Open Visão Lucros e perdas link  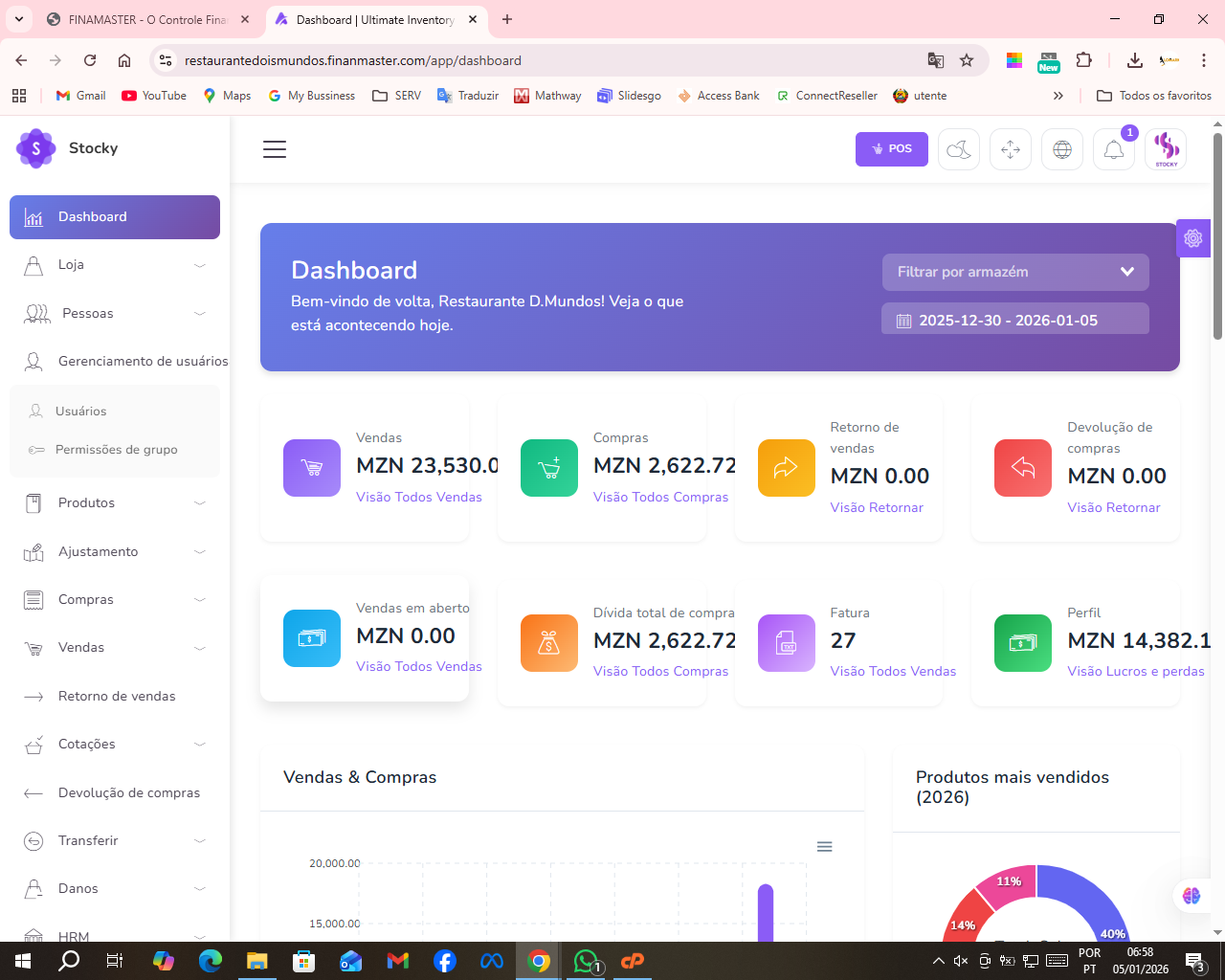click(x=1135, y=672)
